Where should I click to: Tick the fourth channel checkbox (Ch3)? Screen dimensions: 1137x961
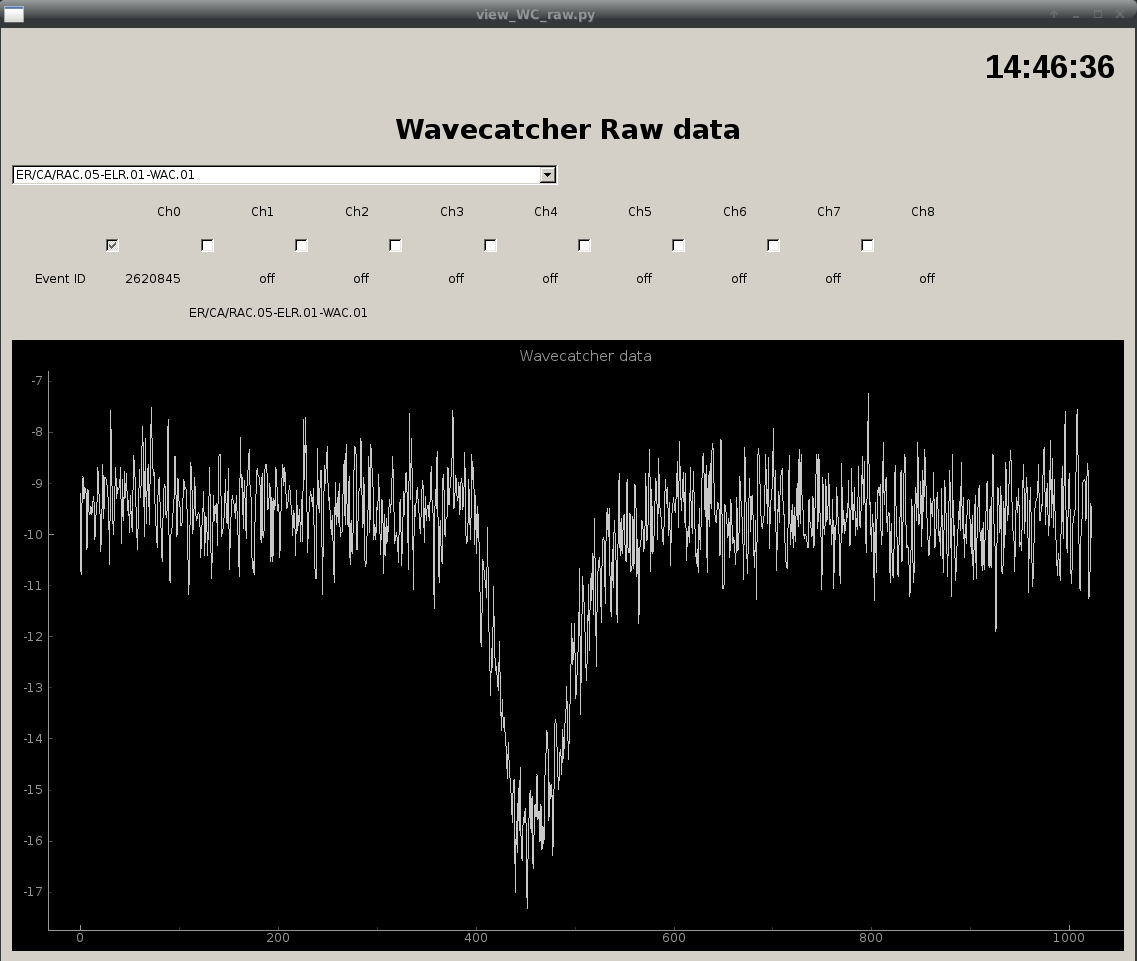tap(395, 245)
